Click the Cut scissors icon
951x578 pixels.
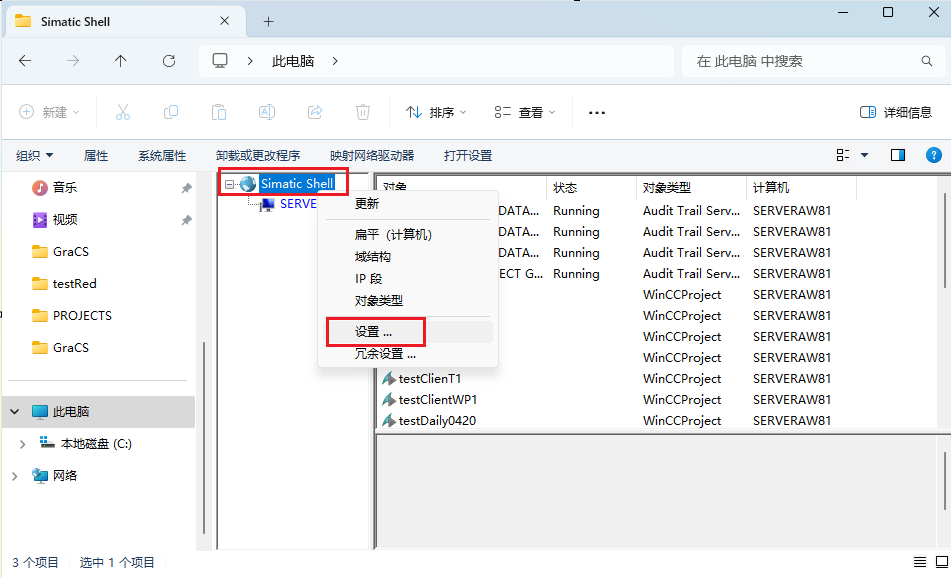(123, 112)
